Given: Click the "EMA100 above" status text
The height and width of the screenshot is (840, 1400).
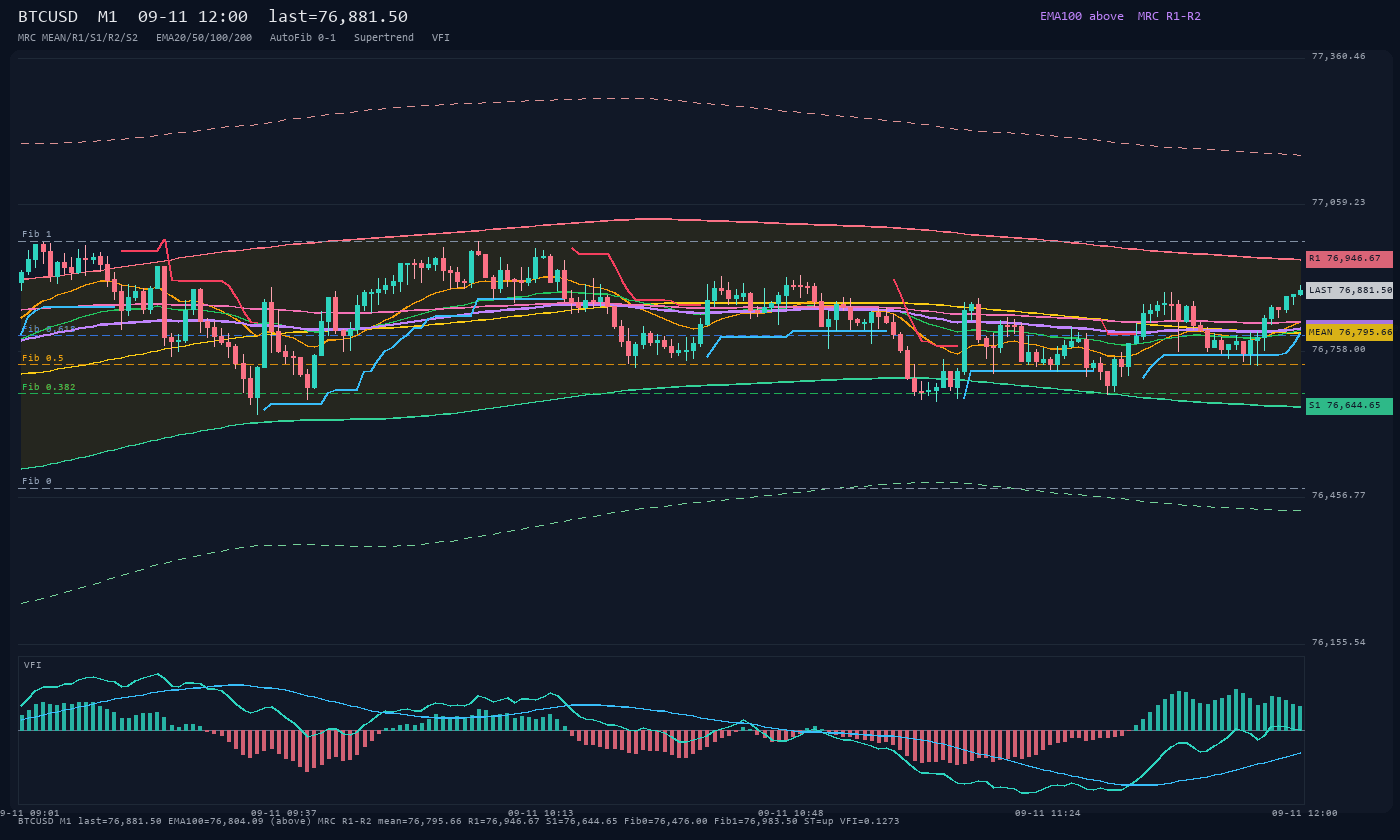Looking at the screenshot, I should (1081, 16).
